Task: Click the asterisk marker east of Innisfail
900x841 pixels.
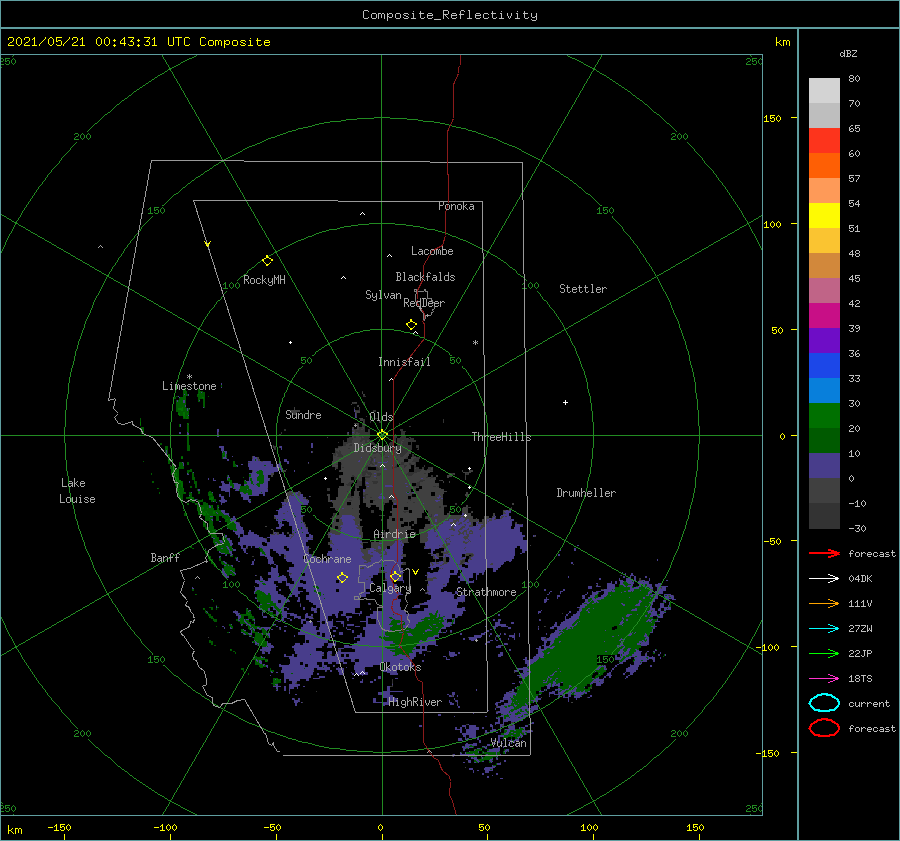Action: pos(475,343)
